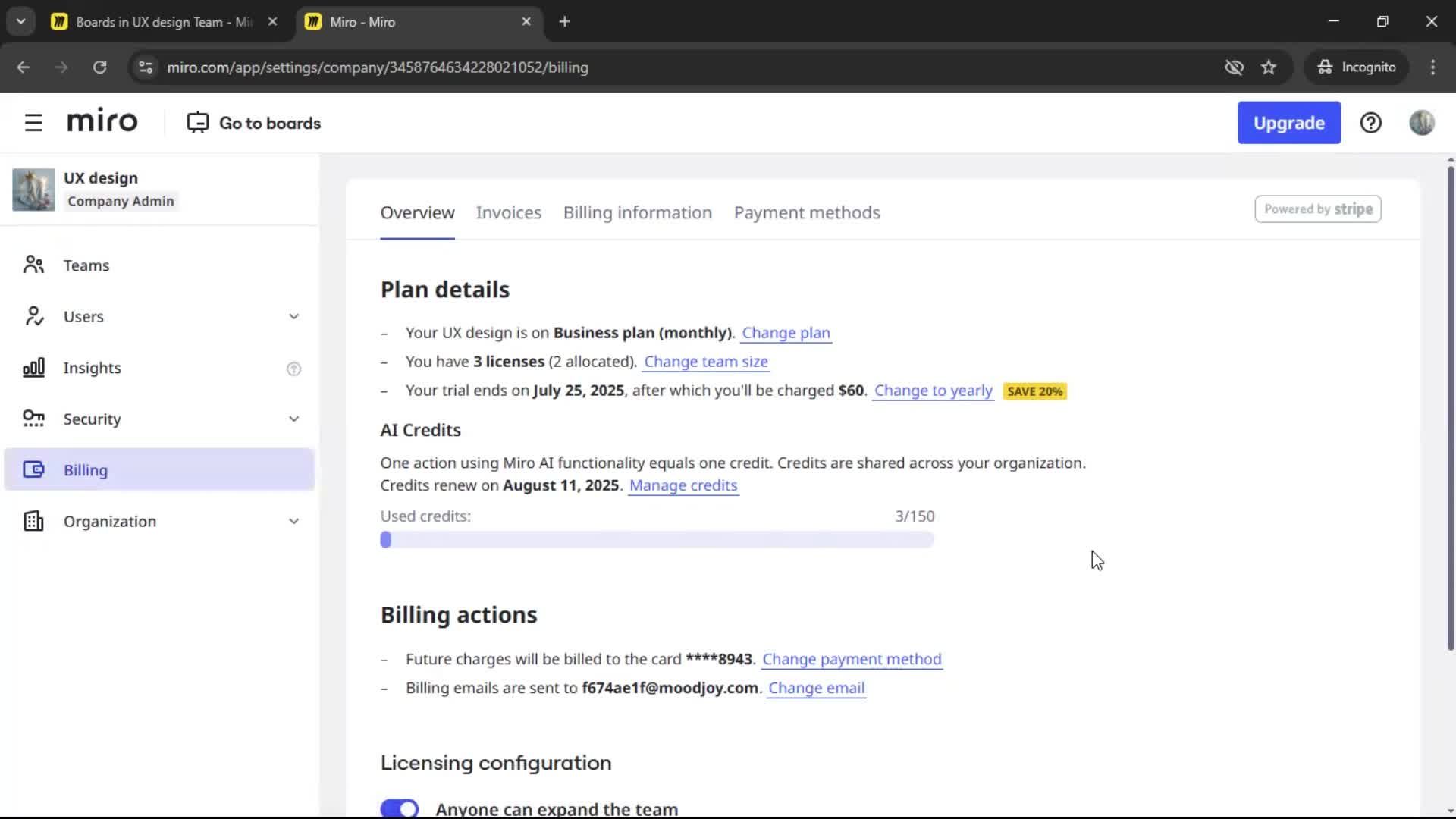
Task: Click the Insights upgrade arrow badge
Action: 293,369
